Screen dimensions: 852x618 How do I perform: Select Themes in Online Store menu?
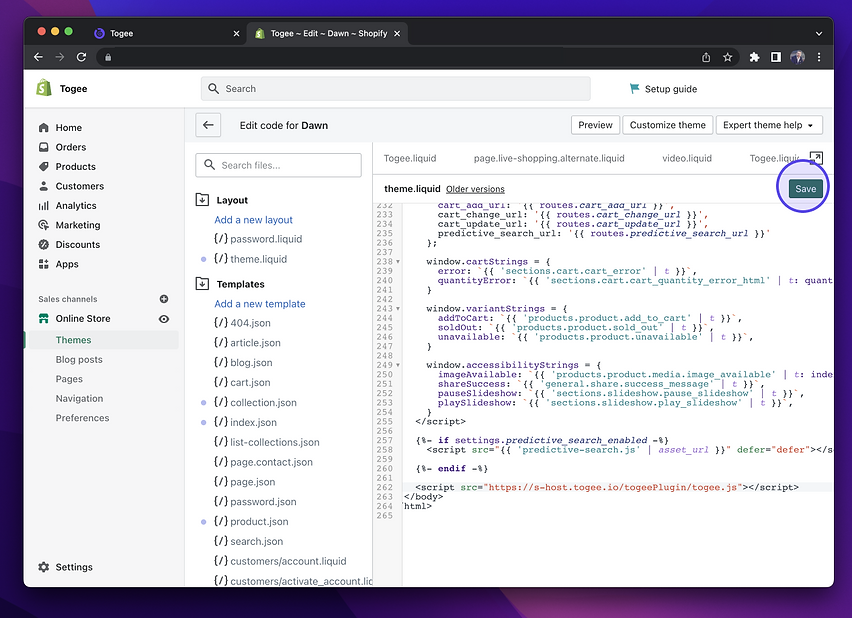point(73,340)
